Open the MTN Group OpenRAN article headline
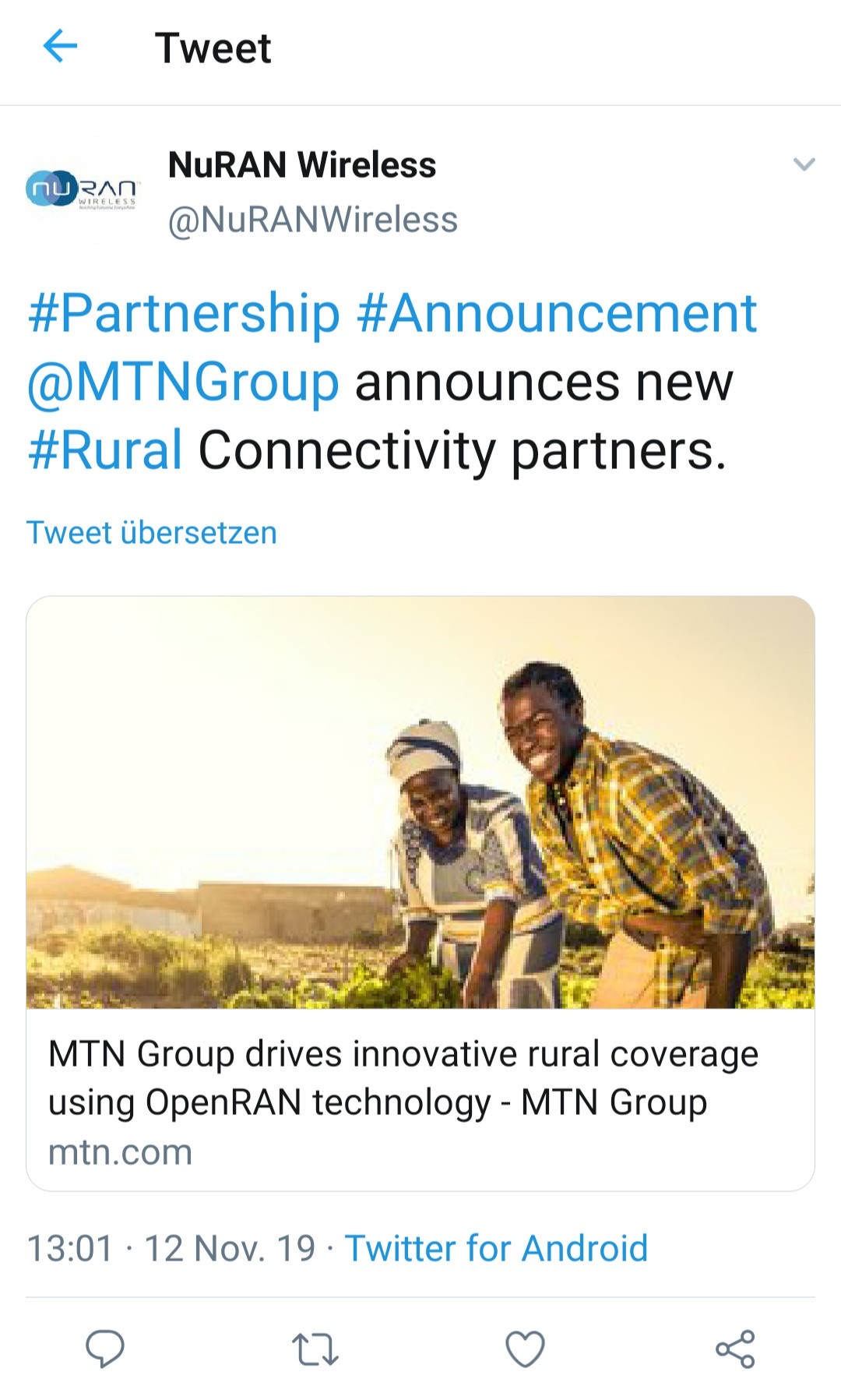Viewport: 841px width, 1400px height. pyautogui.click(x=403, y=1077)
